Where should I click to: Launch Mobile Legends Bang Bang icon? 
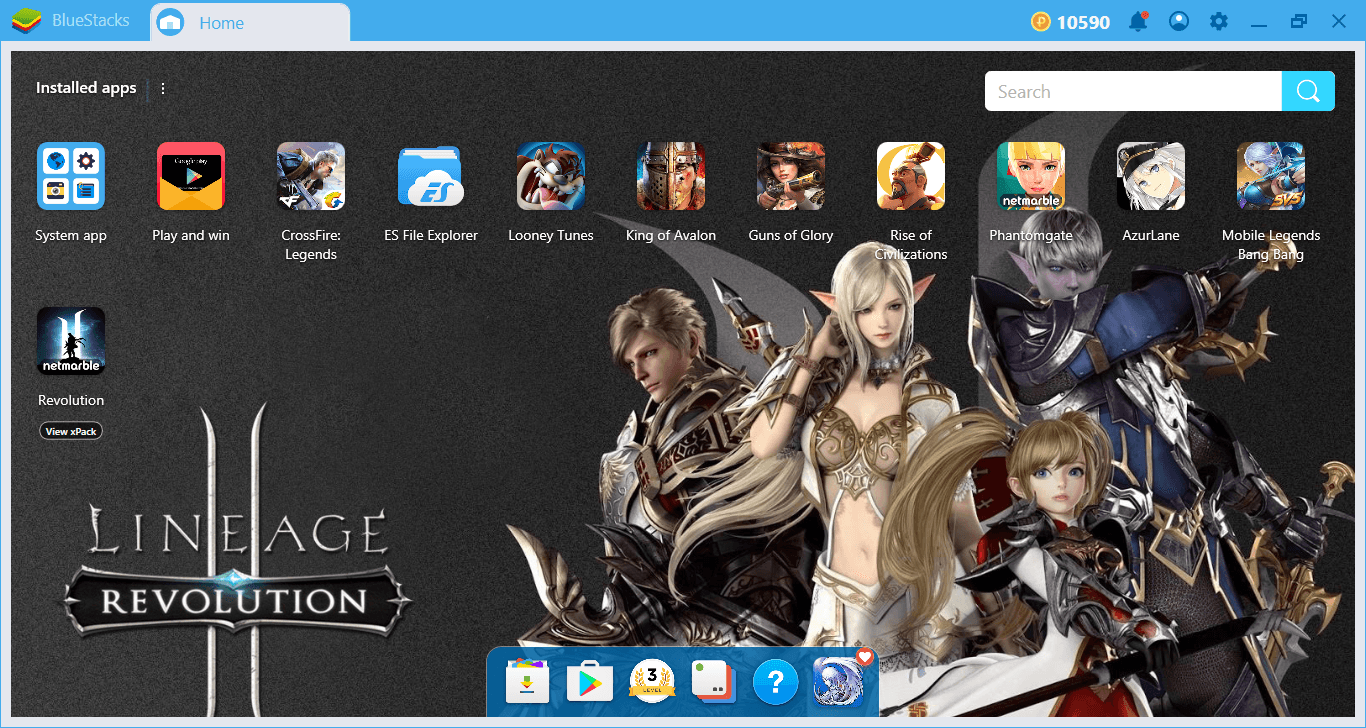tap(1271, 176)
